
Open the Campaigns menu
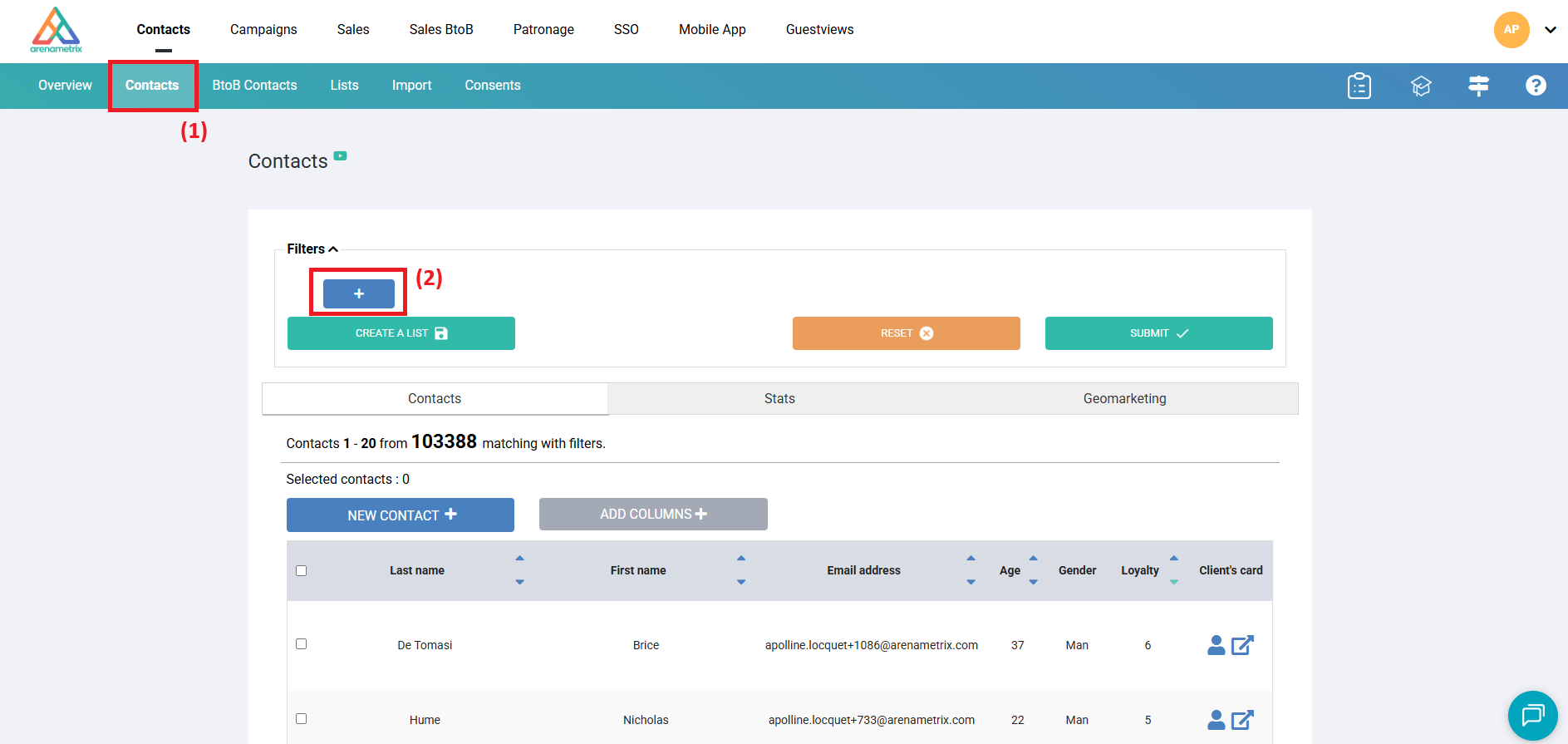tap(263, 30)
